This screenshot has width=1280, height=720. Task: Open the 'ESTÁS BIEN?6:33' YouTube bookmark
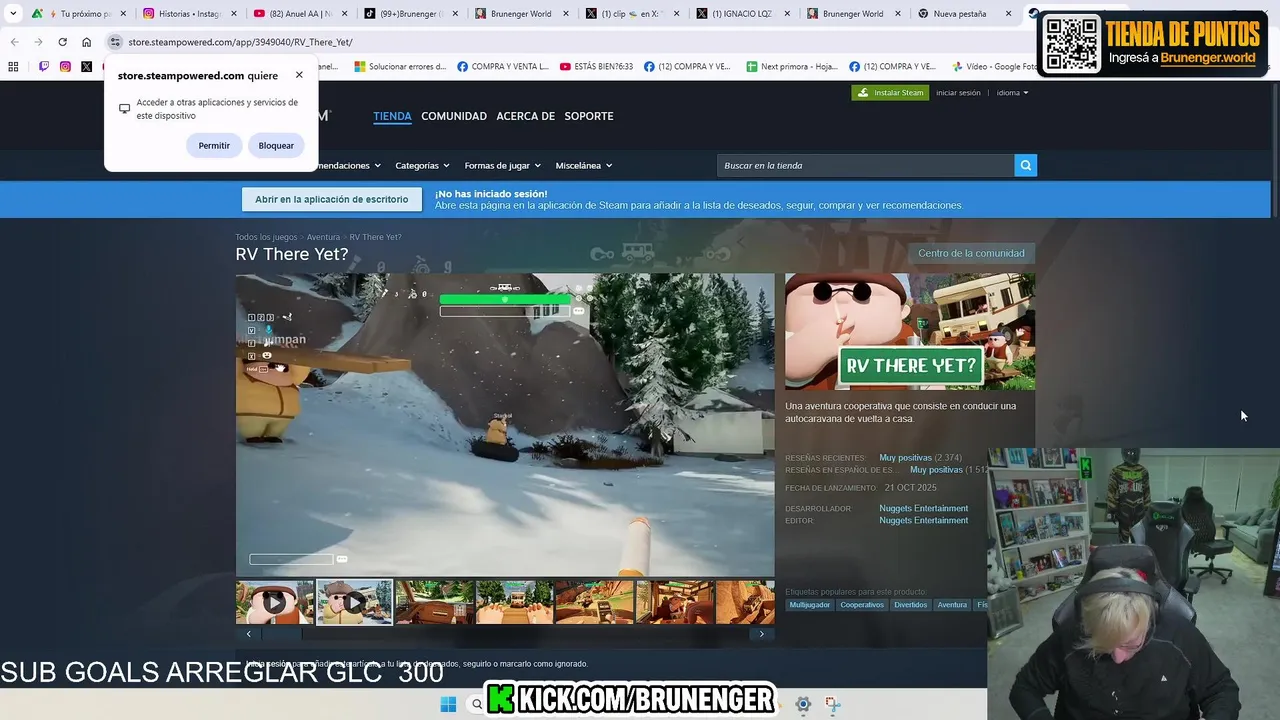[596, 66]
